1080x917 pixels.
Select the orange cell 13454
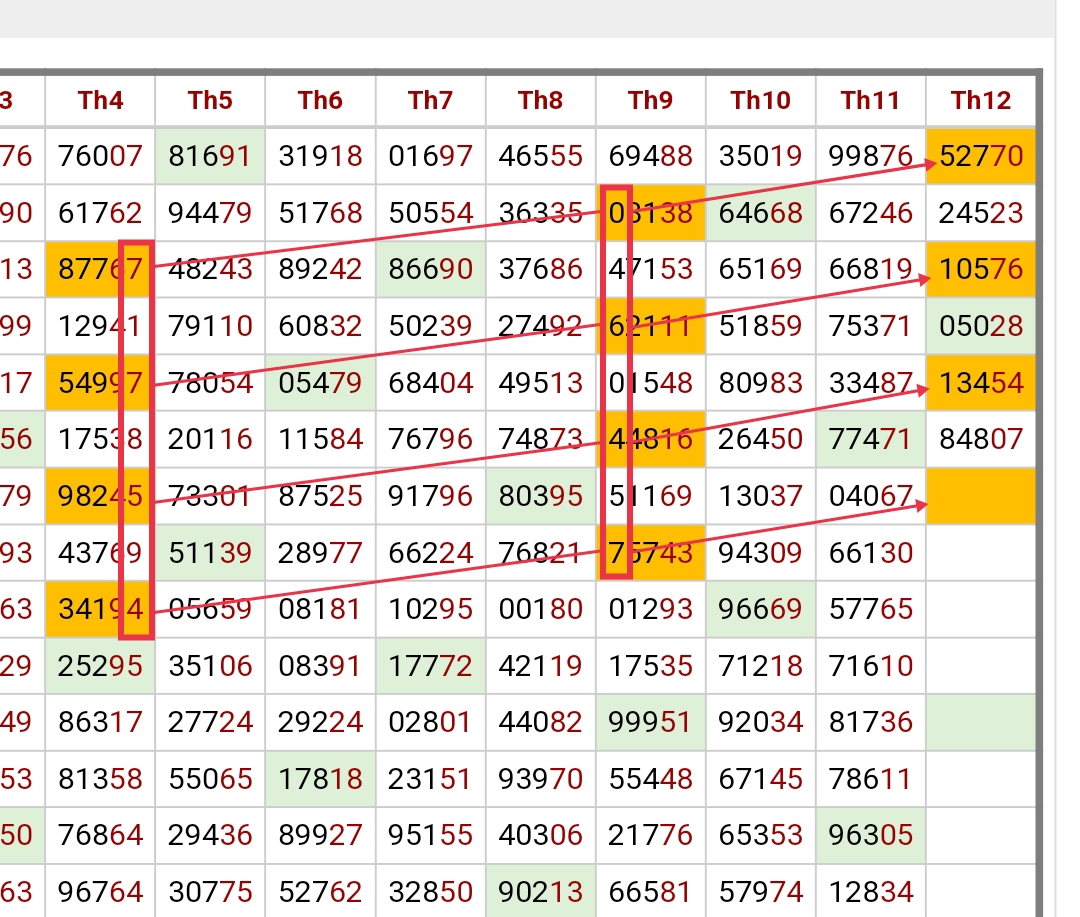pos(982,383)
